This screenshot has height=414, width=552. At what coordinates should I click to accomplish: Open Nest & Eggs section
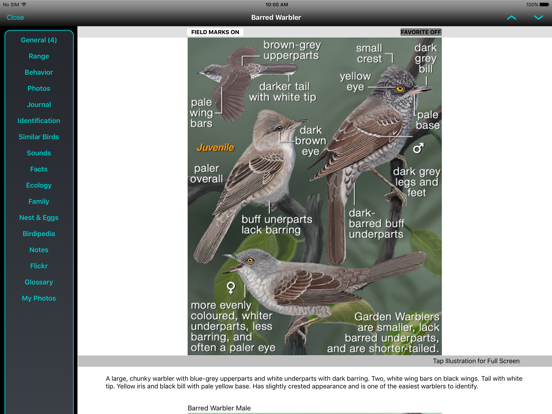pyautogui.click(x=39, y=218)
